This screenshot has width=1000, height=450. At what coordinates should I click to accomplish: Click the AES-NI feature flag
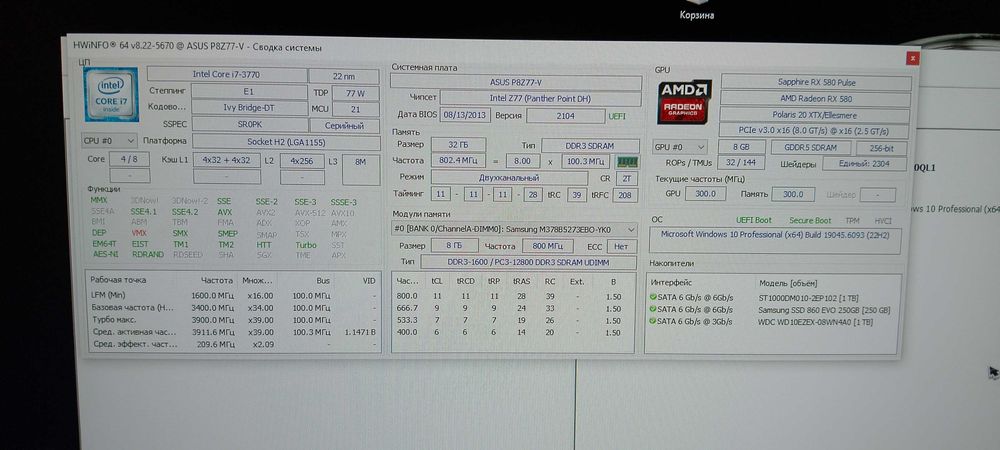pyautogui.click(x=105, y=254)
